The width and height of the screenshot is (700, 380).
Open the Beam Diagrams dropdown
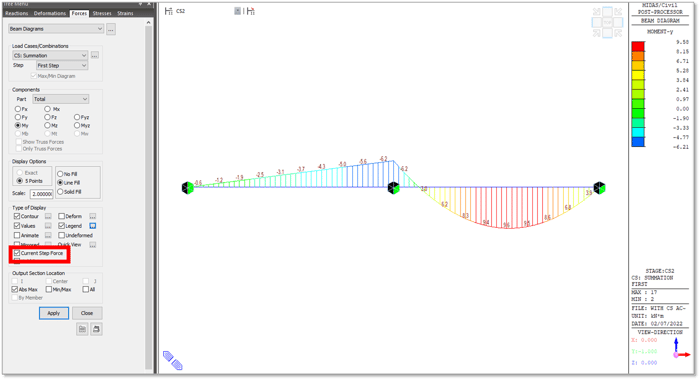click(x=56, y=29)
